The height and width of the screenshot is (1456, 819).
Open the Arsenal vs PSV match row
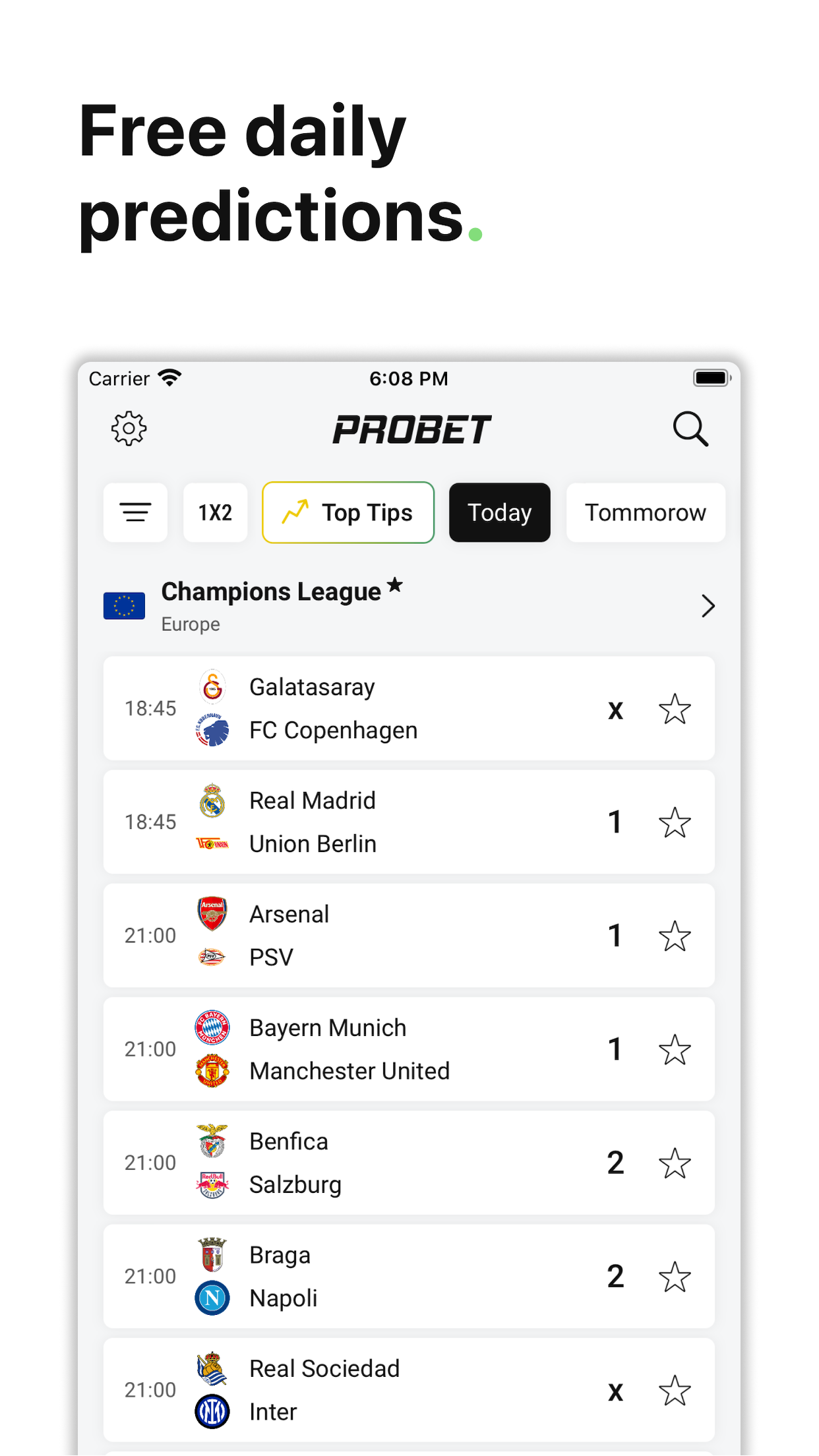click(409, 936)
